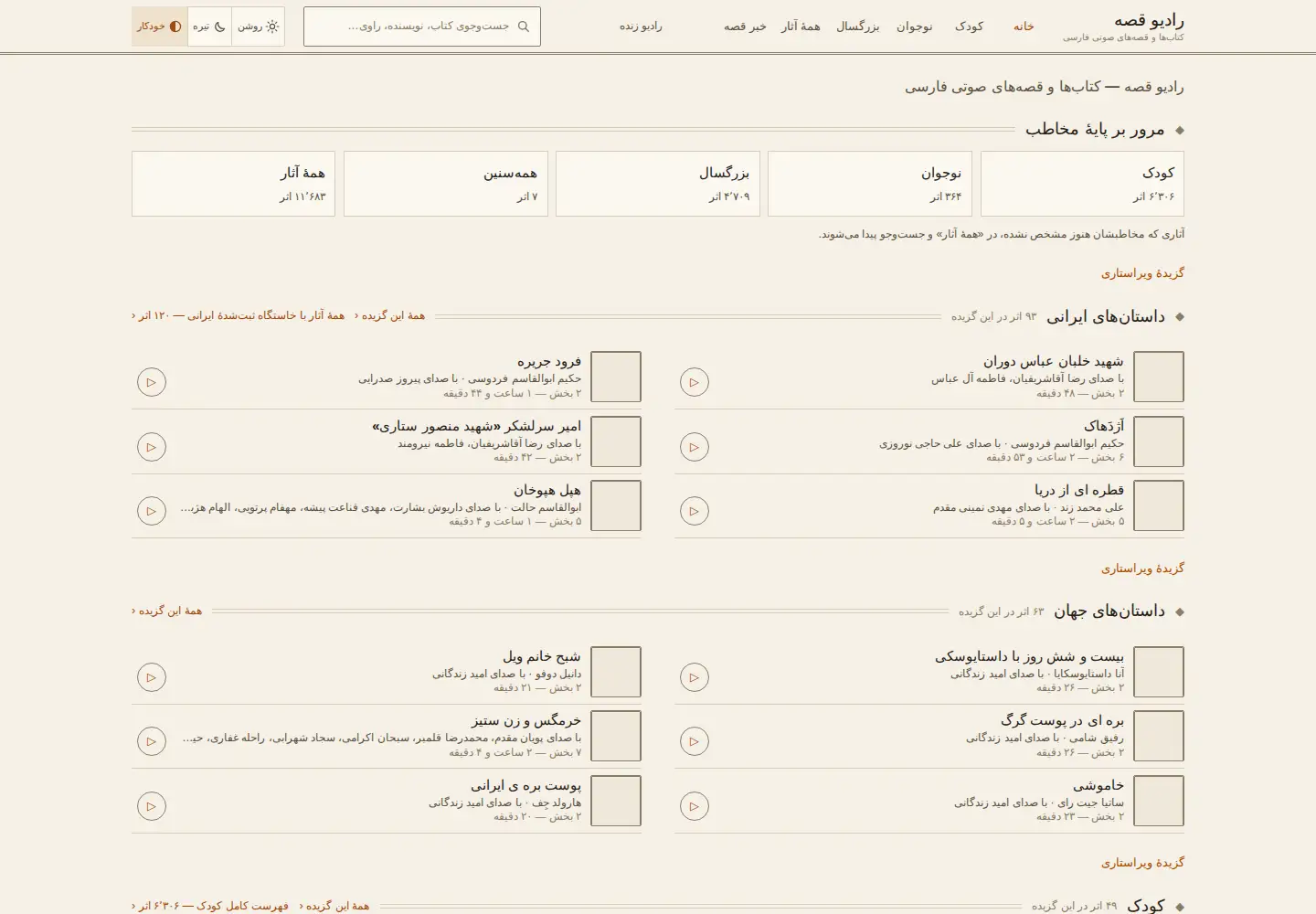This screenshot has height=914, width=1316.
Task: Click the هیل هیوخان cover thumbnail
Action: (616, 505)
